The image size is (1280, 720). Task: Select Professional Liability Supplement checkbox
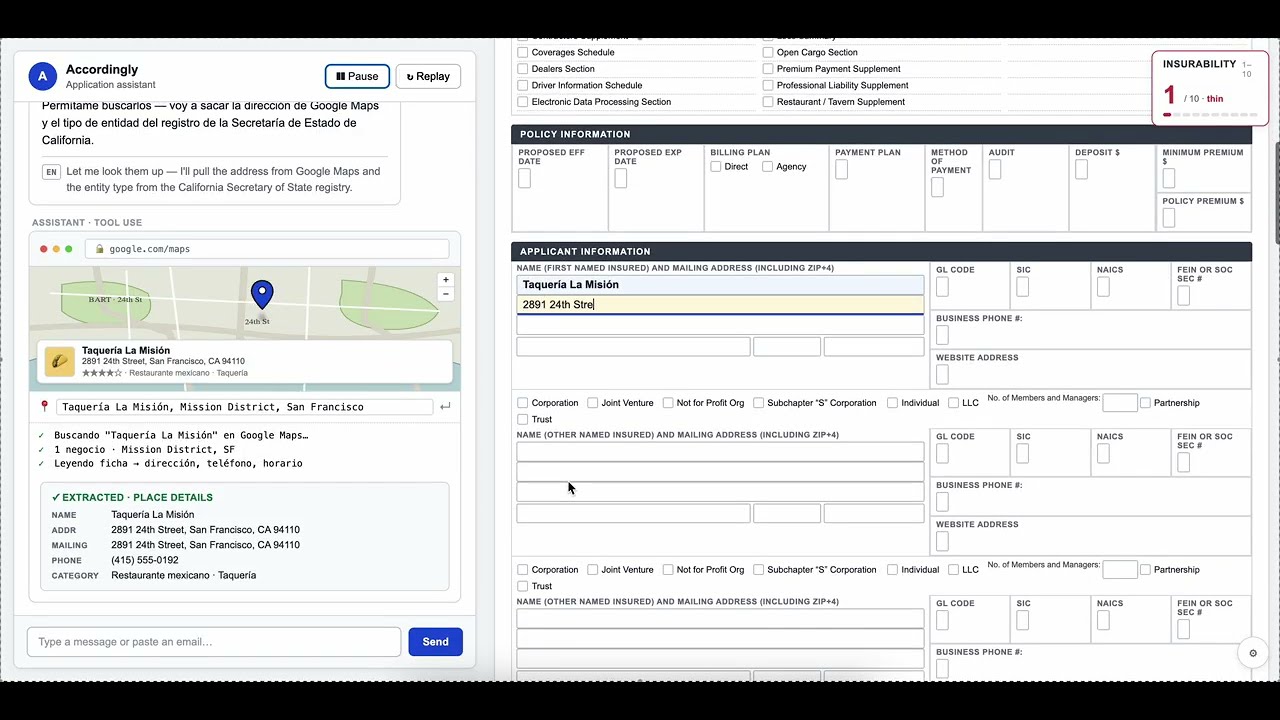(x=768, y=85)
